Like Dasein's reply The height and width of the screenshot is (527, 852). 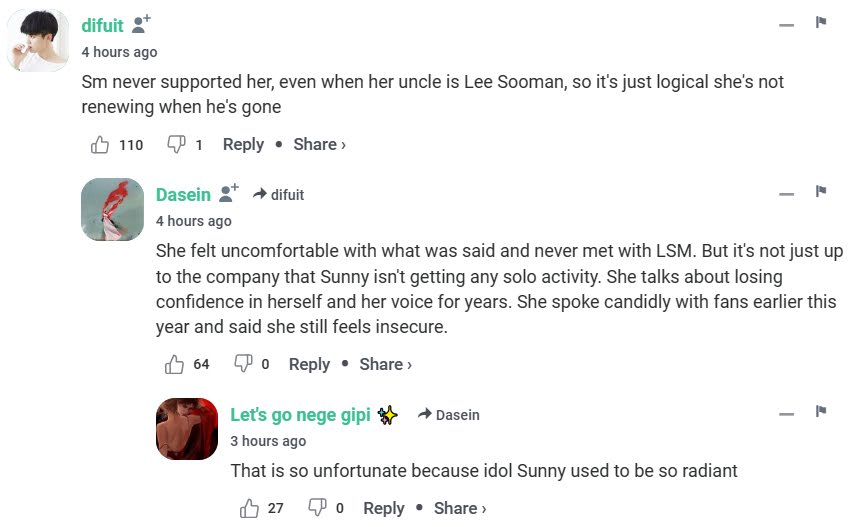pos(175,364)
